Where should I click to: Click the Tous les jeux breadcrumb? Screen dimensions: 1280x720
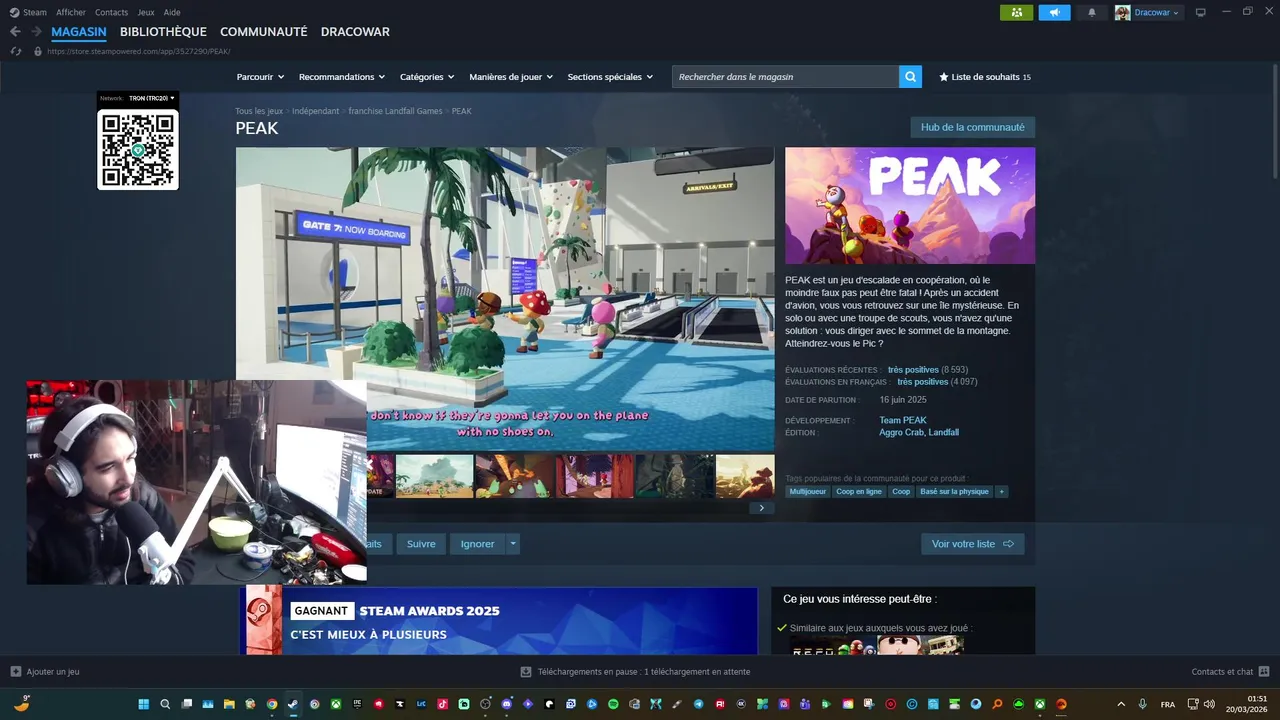(x=259, y=111)
